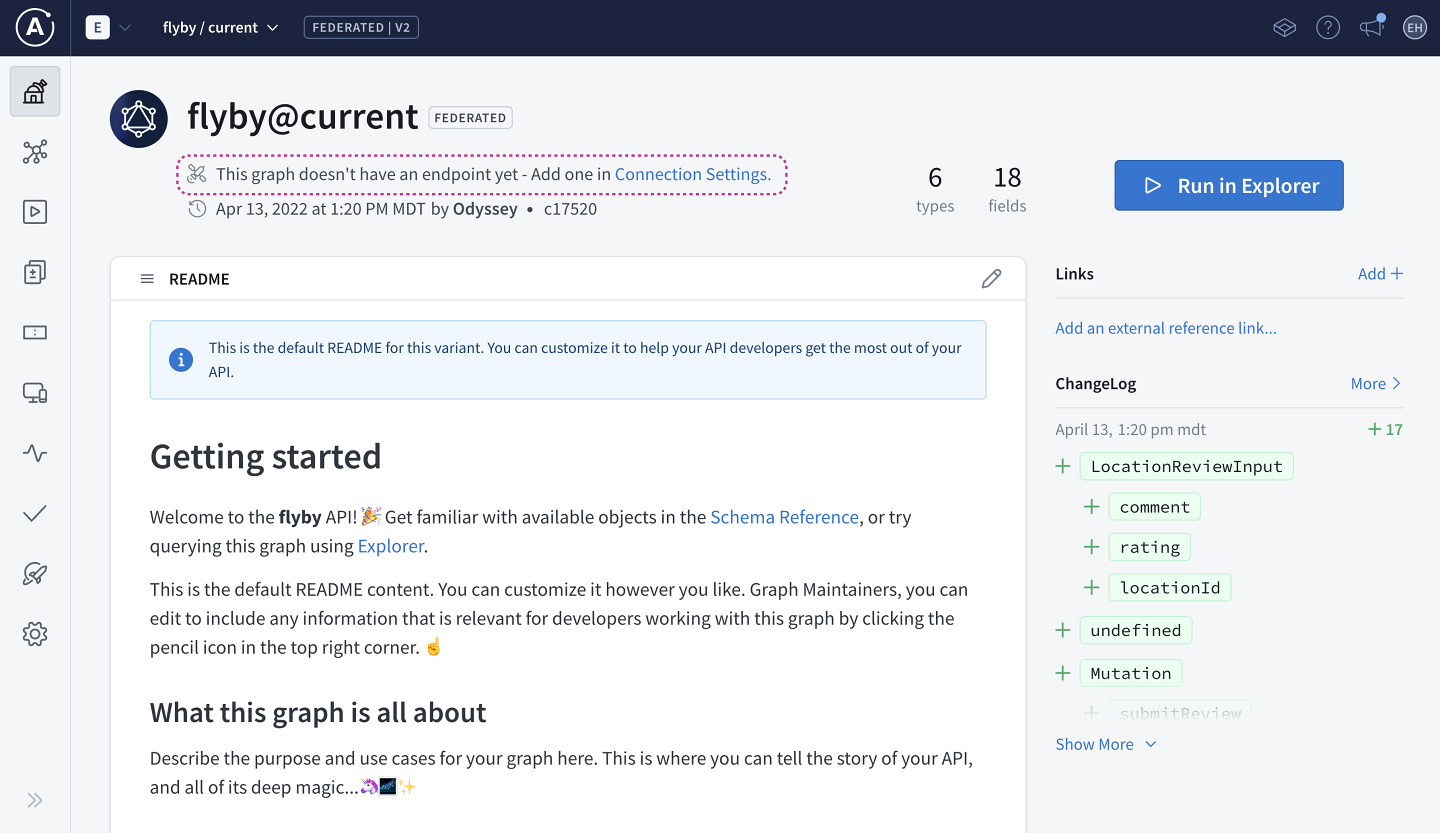Click the flyby GraphQL graph logo
Image resolution: width=1440 pixels, height=833 pixels.
coord(139,119)
